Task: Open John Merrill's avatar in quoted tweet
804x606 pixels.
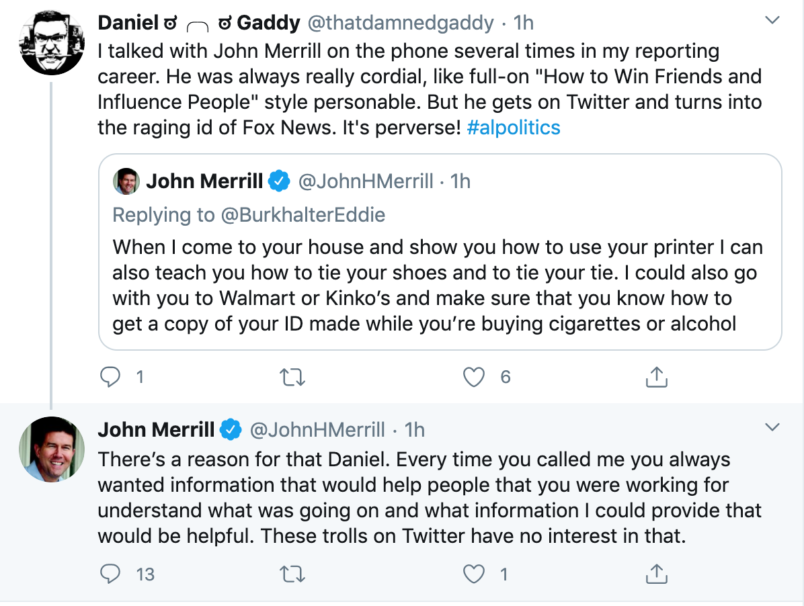Action: tap(126, 182)
